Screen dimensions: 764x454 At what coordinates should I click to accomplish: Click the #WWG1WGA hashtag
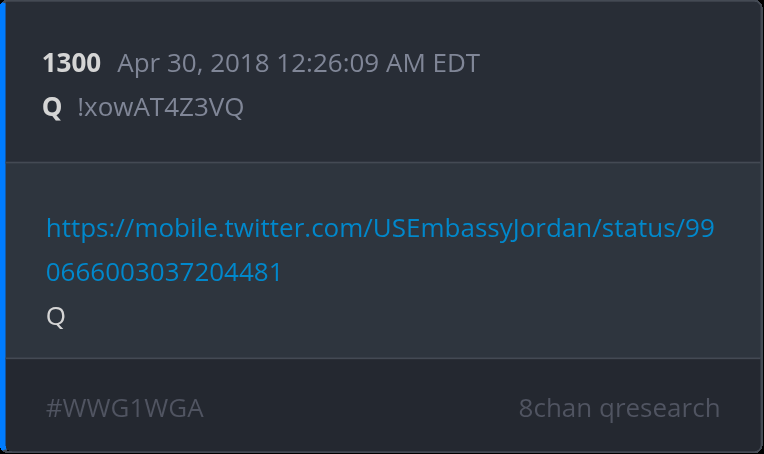click(124, 408)
